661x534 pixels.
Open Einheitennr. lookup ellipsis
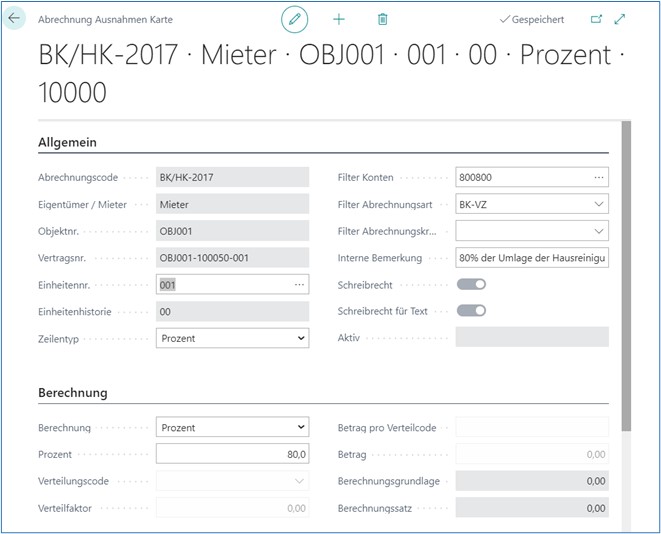pyautogui.click(x=299, y=285)
